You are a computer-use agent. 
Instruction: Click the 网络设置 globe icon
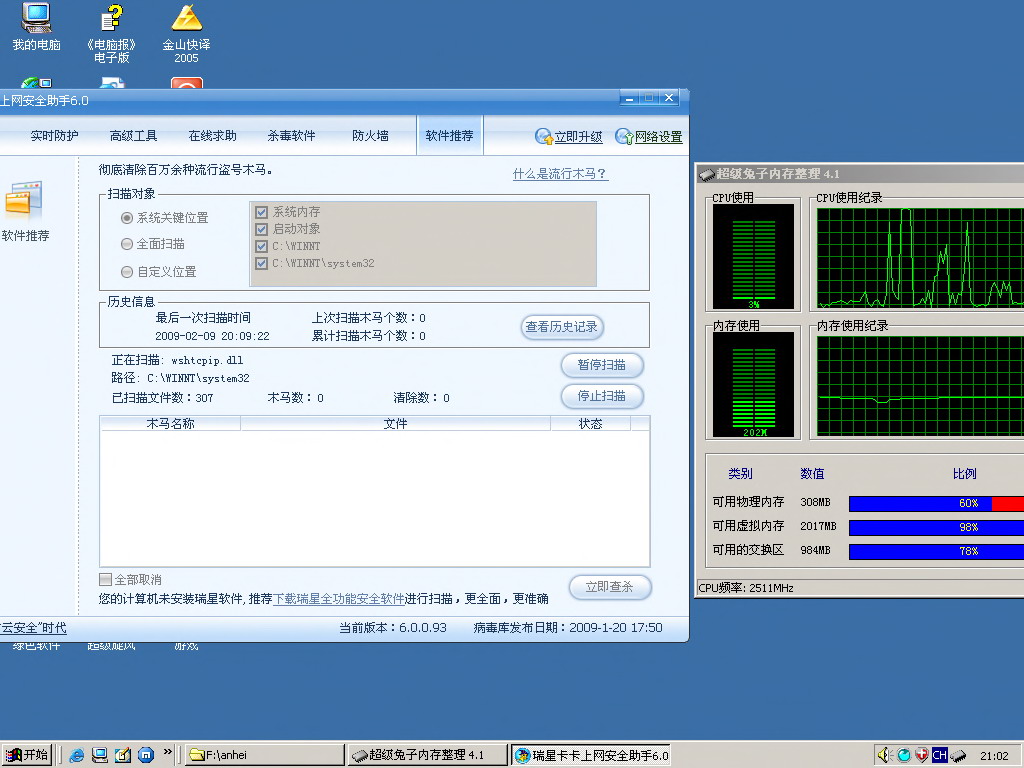pos(624,136)
